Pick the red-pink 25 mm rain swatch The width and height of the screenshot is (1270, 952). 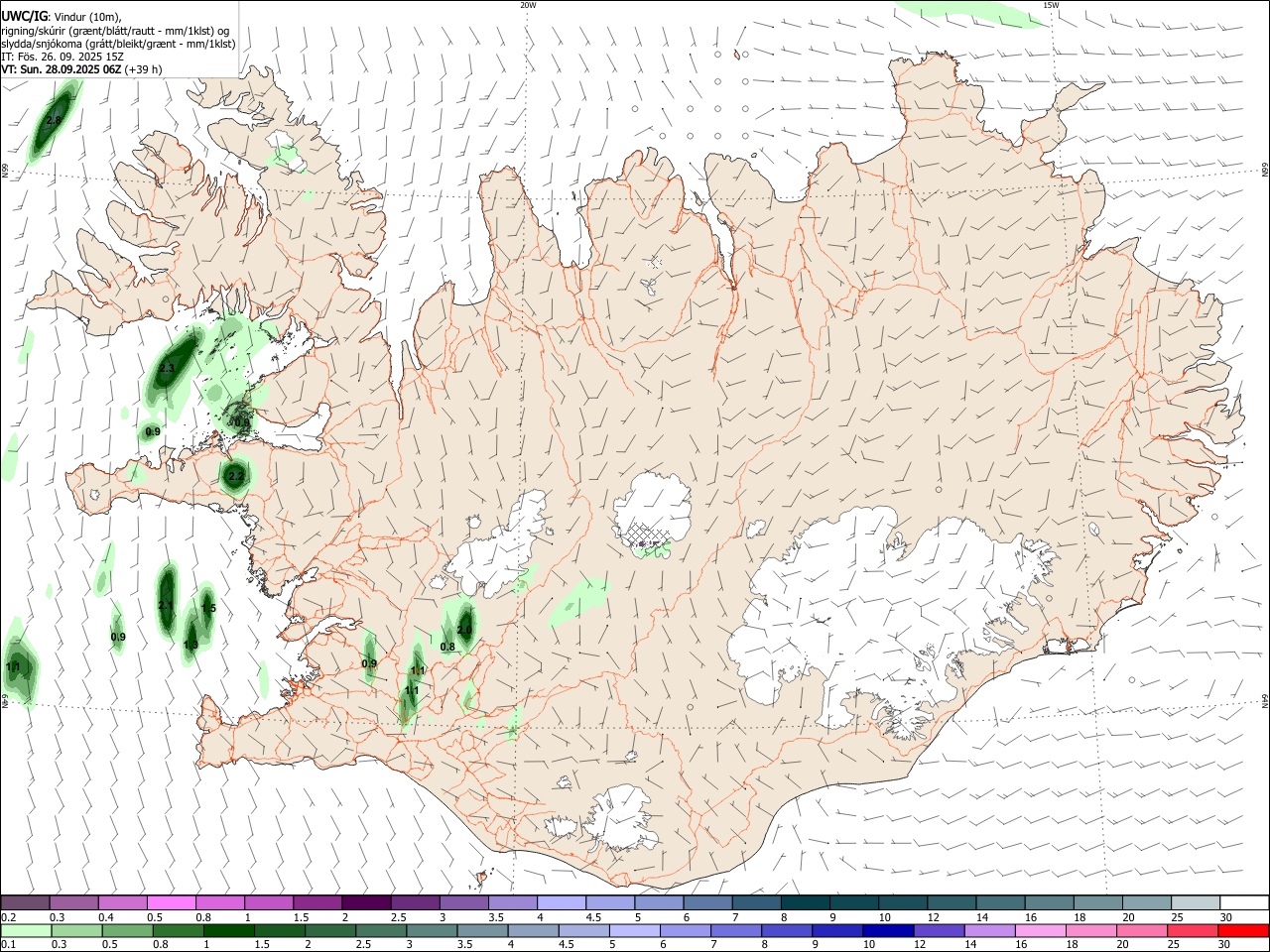1193,930
